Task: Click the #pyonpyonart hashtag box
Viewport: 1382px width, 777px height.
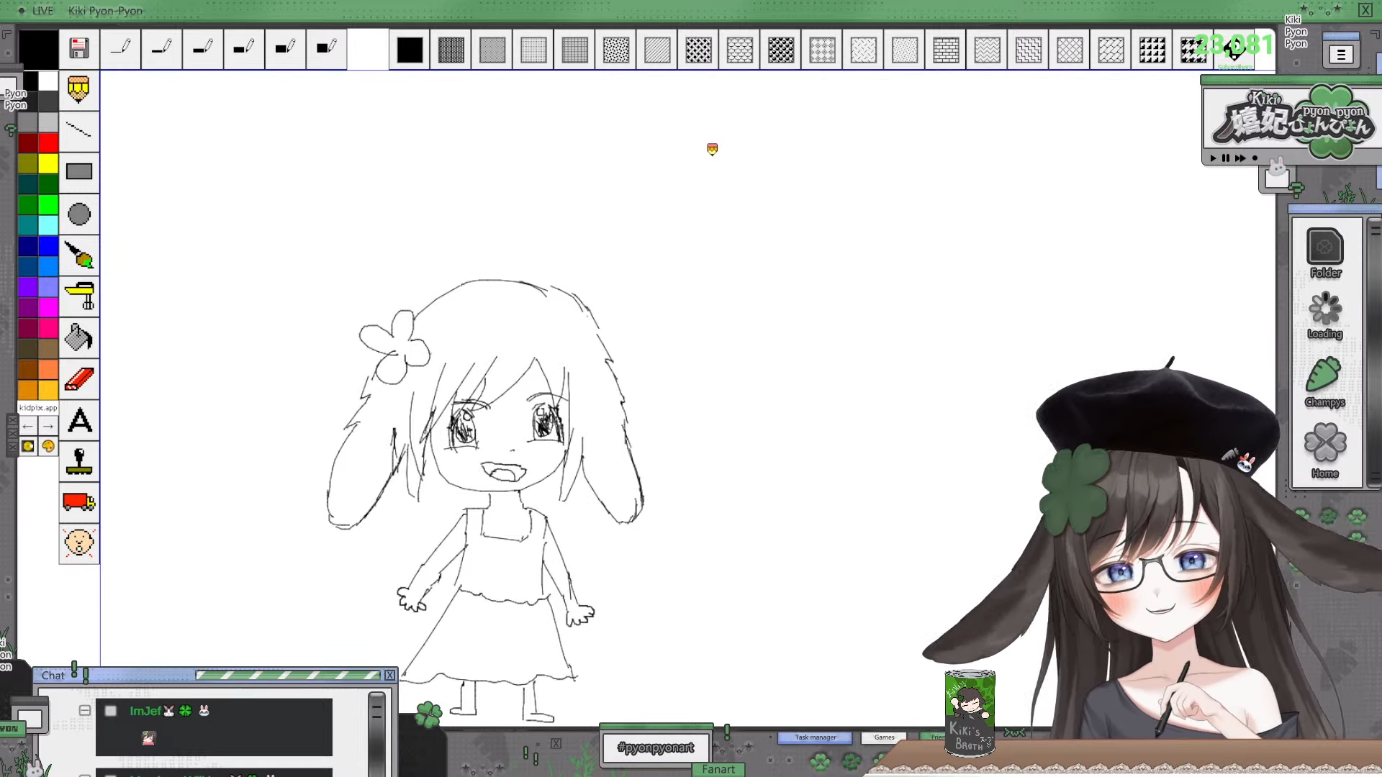Action: (656, 748)
